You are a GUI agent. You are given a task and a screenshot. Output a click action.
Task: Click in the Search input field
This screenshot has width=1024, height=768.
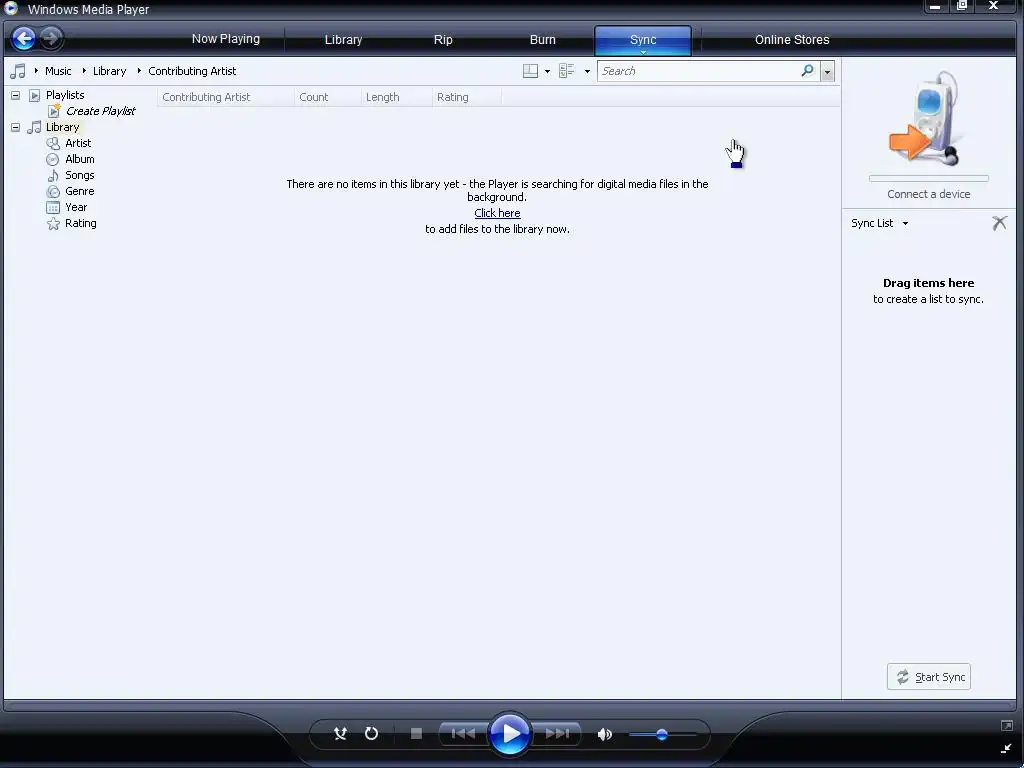coord(697,71)
